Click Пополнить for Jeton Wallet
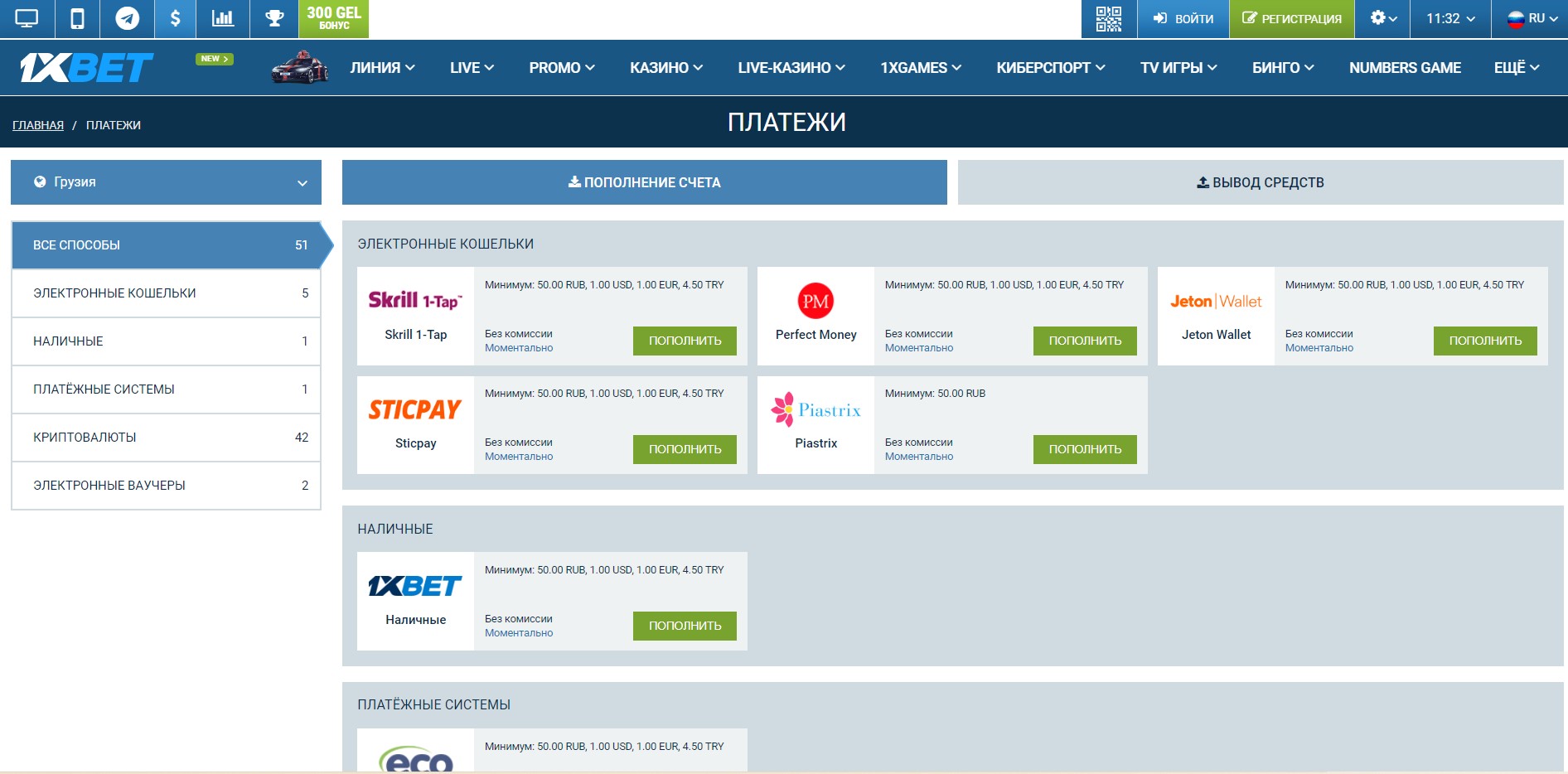This screenshot has width=1568, height=774. (x=1485, y=341)
